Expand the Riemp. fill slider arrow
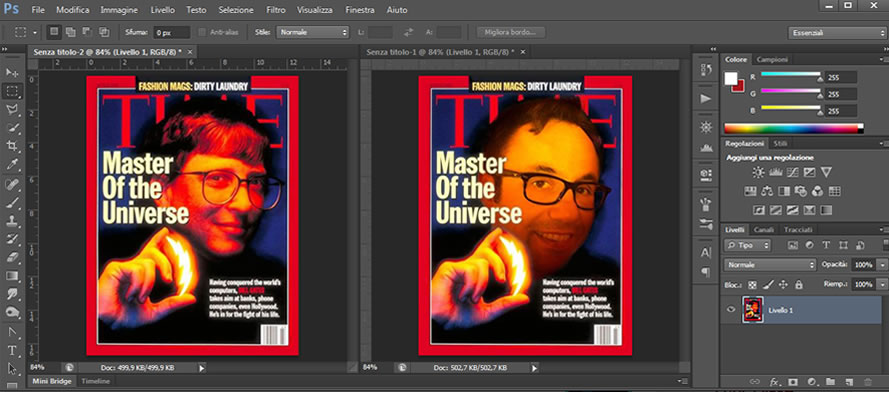Screen dimensions: 889x393 click(882, 284)
